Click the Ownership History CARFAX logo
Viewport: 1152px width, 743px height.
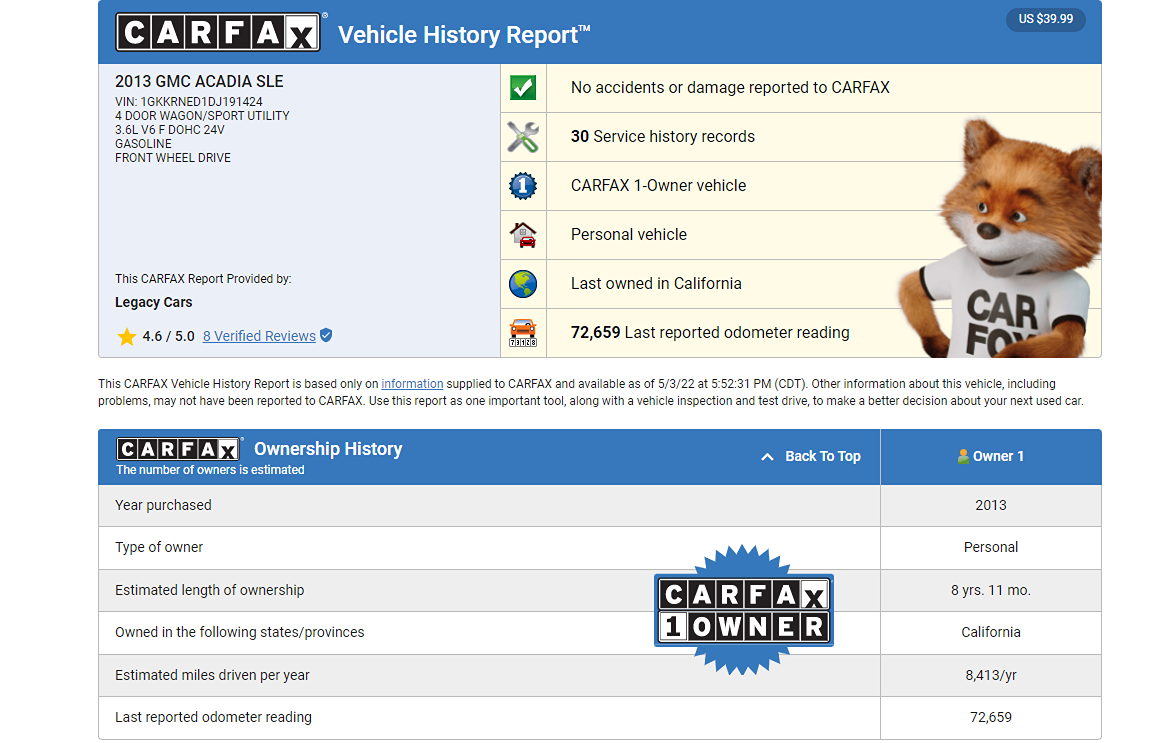(x=178, y=449)
